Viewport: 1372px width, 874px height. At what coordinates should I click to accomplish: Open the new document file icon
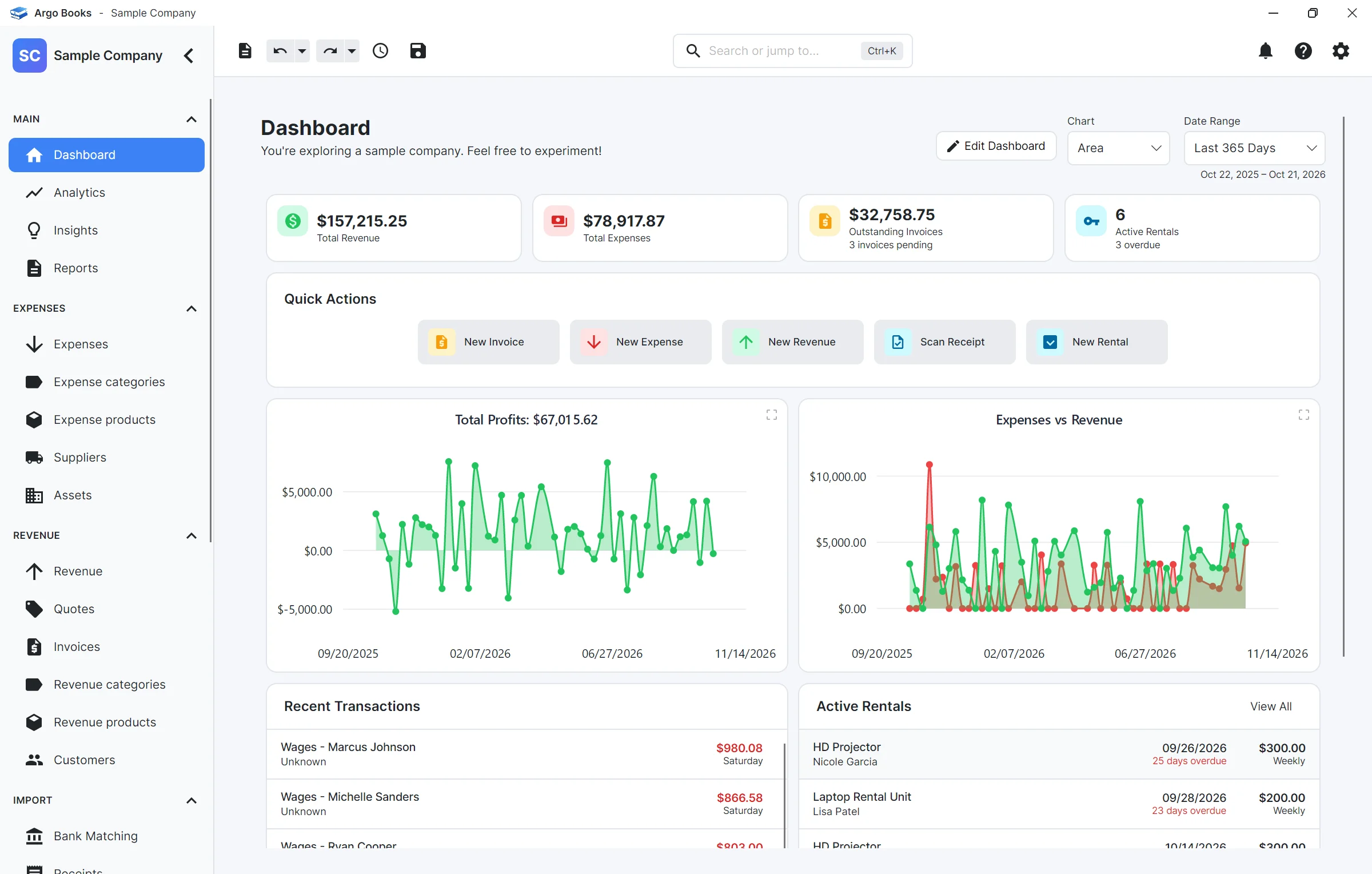click(245, 51)
